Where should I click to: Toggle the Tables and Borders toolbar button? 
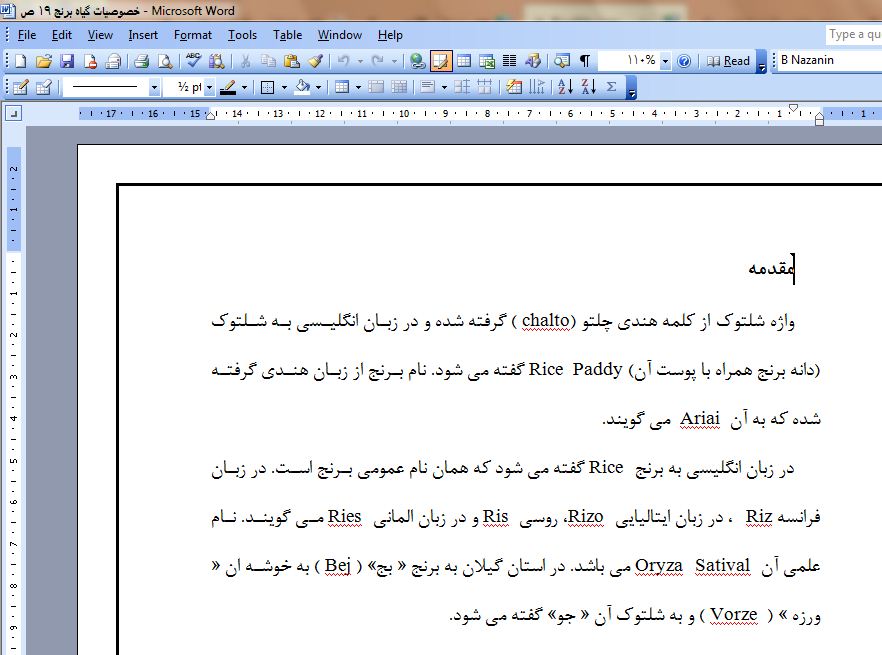tap(440, 61)
